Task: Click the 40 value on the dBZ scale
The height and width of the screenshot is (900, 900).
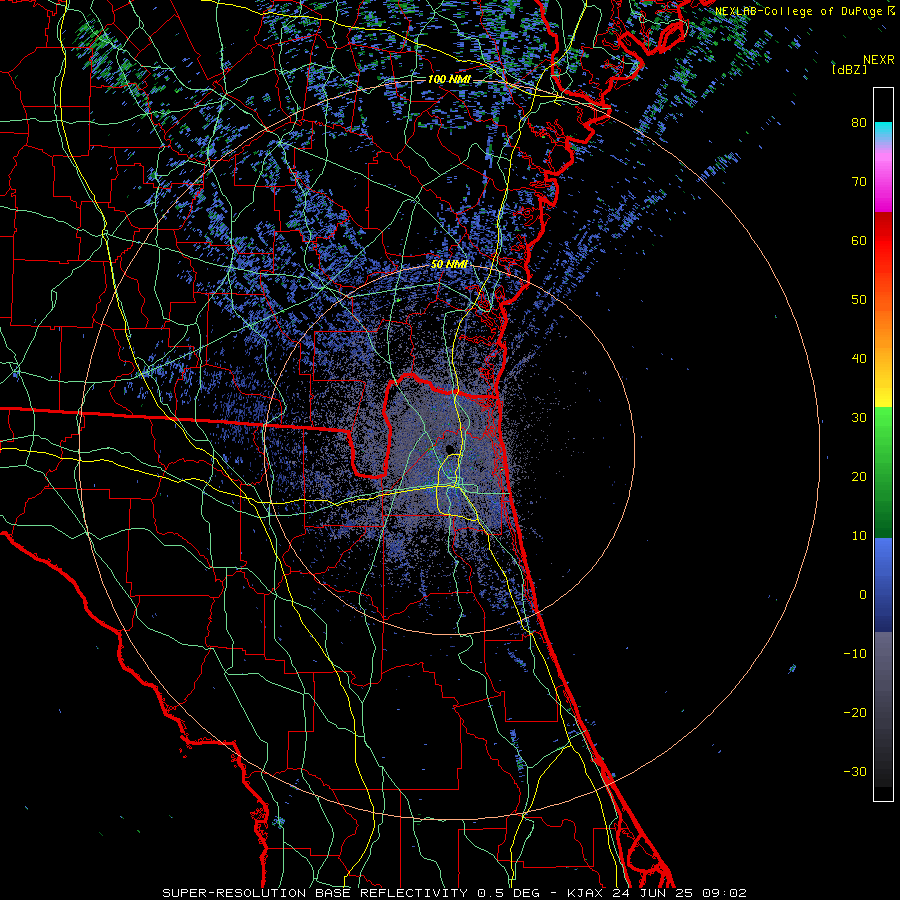Action: tap(859, 359)
